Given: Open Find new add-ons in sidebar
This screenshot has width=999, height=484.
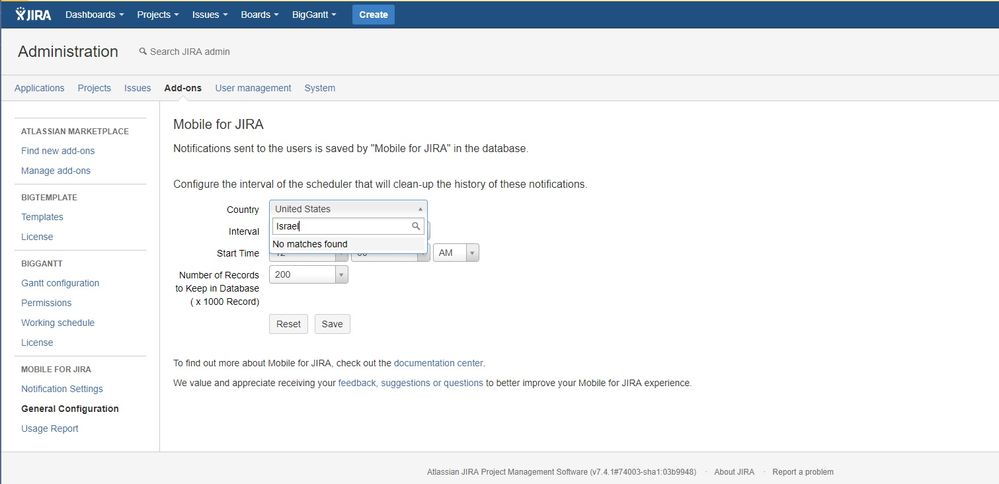Looking at the screenshot, I should tap(58, 151).
